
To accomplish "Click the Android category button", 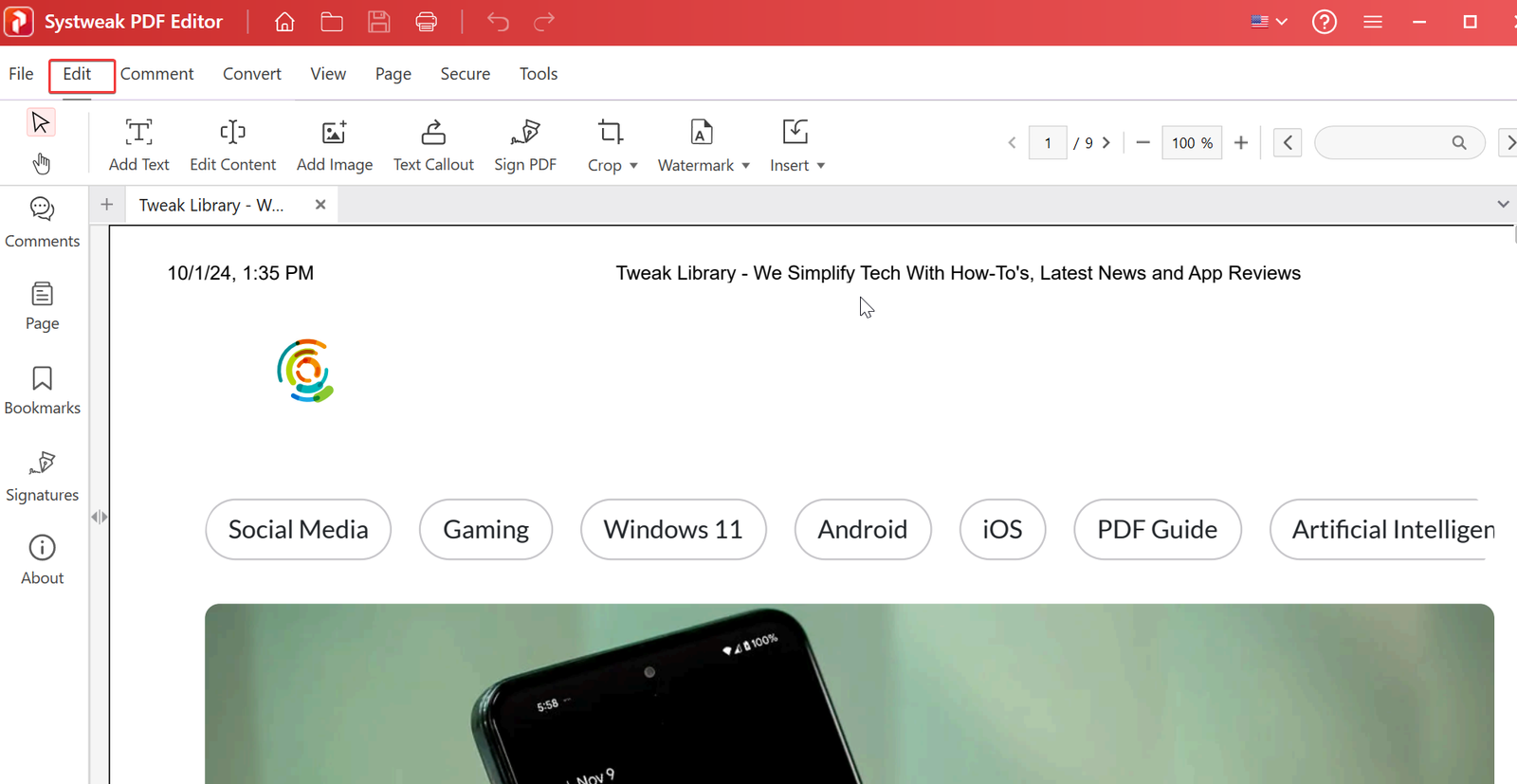I will click(x=863, y=529).
